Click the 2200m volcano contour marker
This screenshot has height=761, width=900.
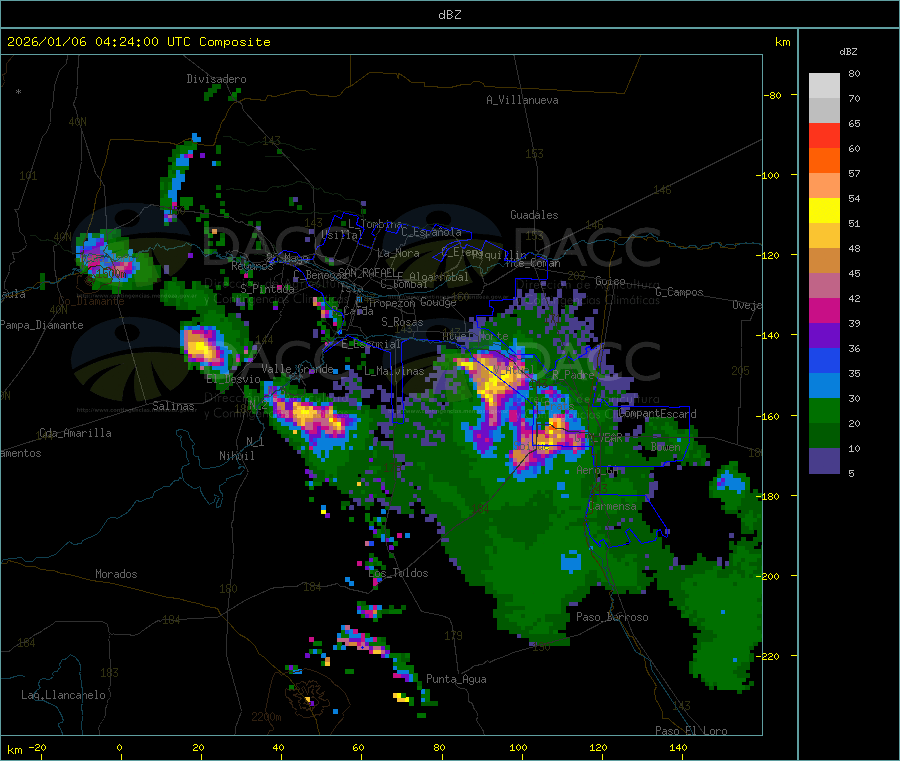[x=266, y=717]
